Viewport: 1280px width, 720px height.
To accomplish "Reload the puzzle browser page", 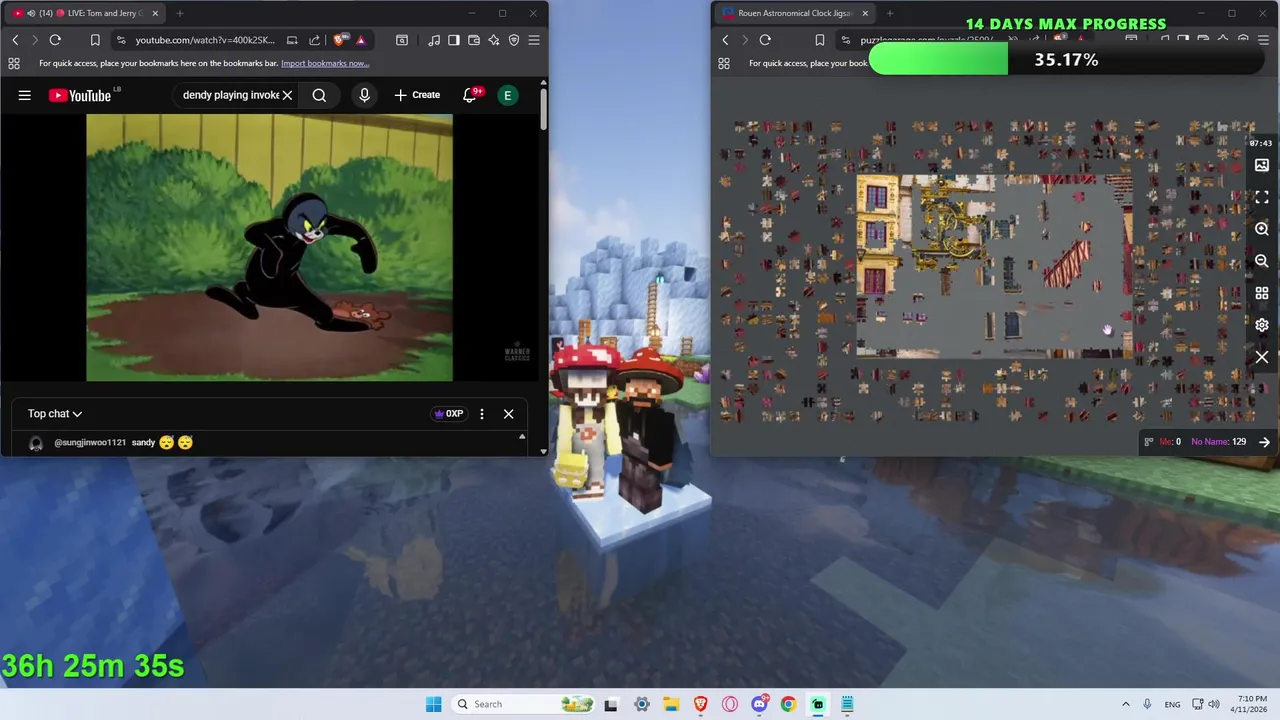I will (x=765, y=40).
